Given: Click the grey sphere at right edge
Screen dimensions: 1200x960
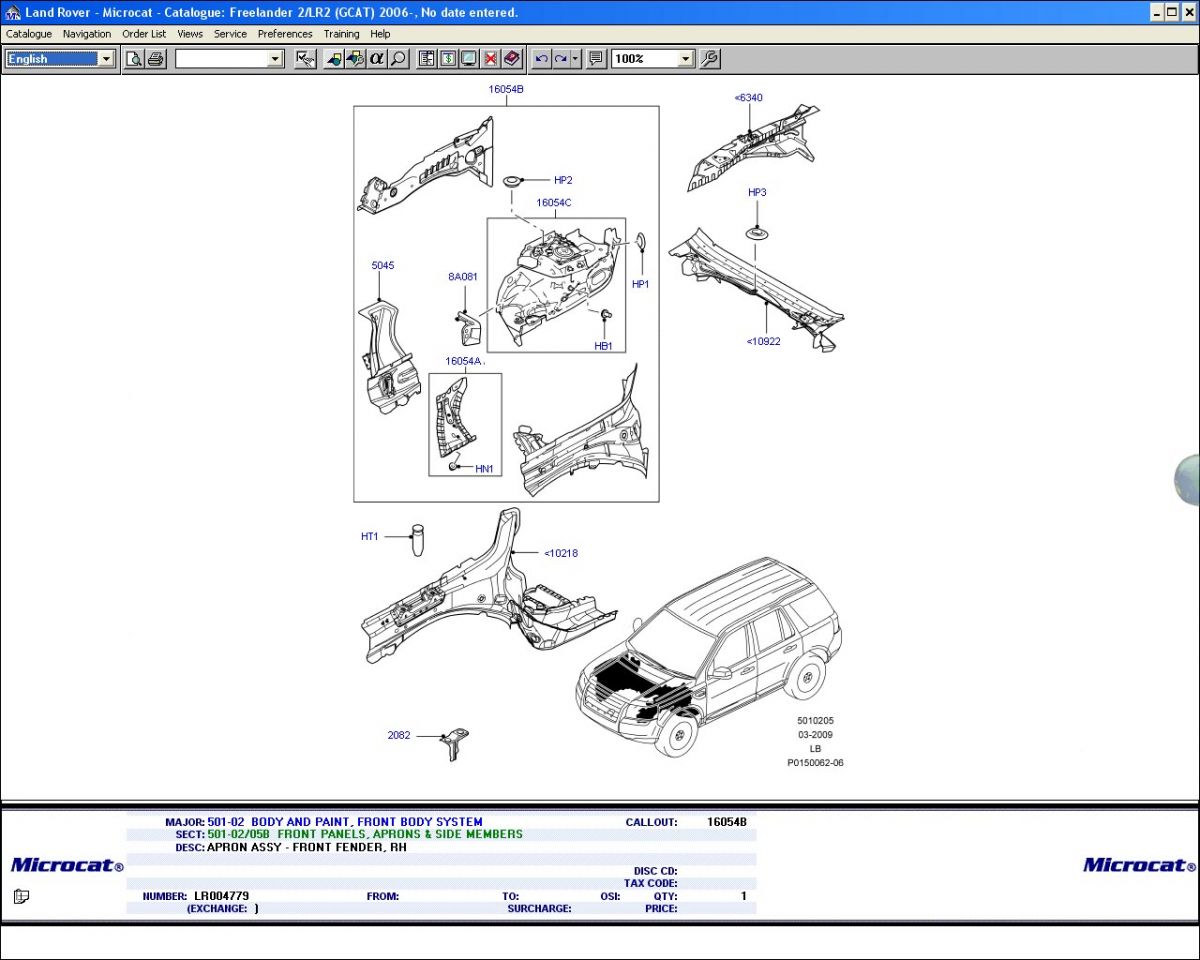Looking at the screenshot, I should click(1187, 480).
